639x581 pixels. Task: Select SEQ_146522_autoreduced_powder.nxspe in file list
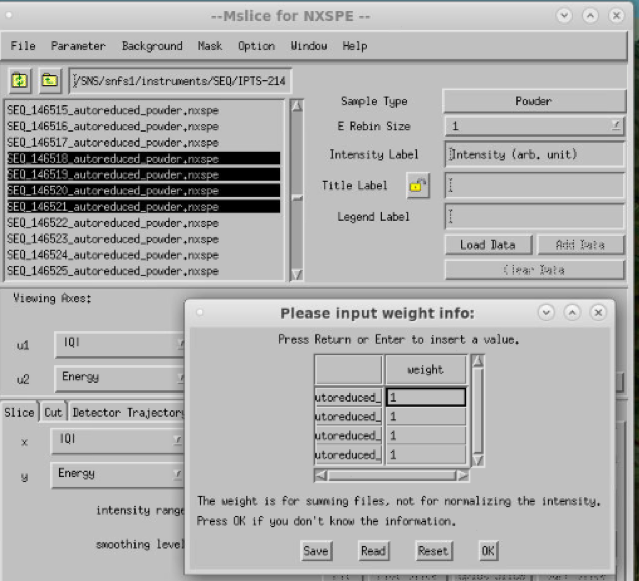(x=112, y=223)
